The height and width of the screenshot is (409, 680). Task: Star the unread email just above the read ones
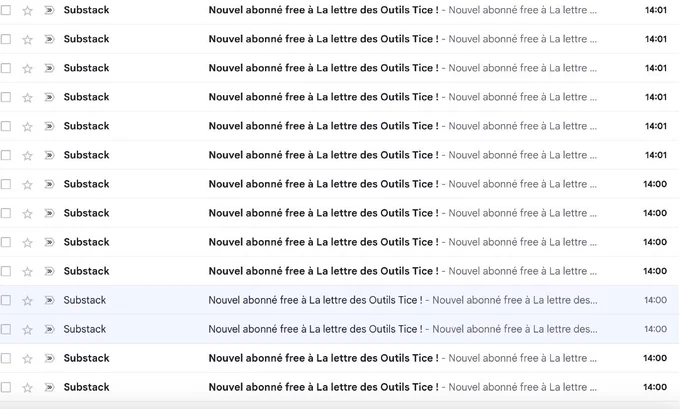[x=27, y=272]
